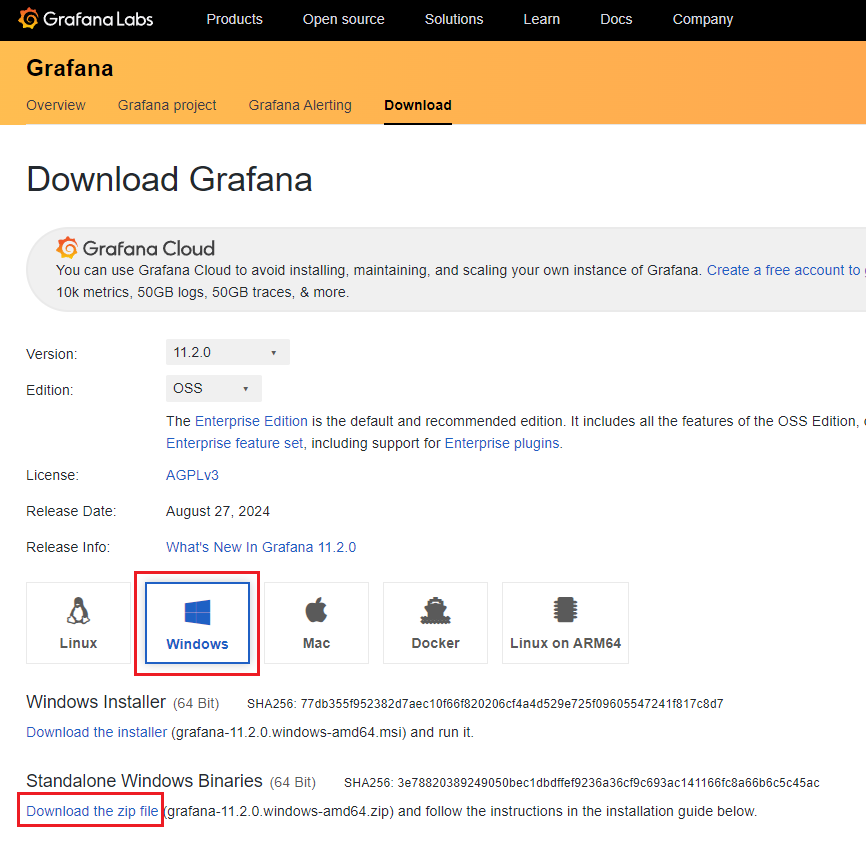866x851 pixels.
Task: Click the grafana-11.2.0.windows-amd64.msi filename text
Action: (x=288, y=732)
